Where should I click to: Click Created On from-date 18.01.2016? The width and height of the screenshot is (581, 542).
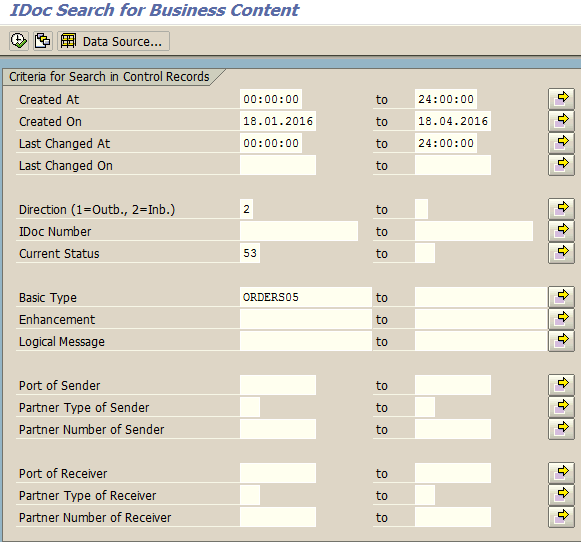[x=278, y=121]
